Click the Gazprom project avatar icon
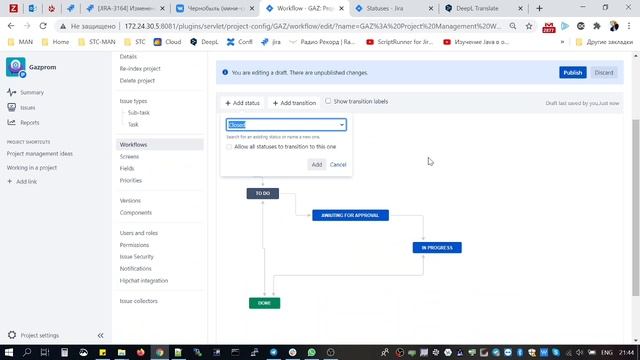 [16, 67]
